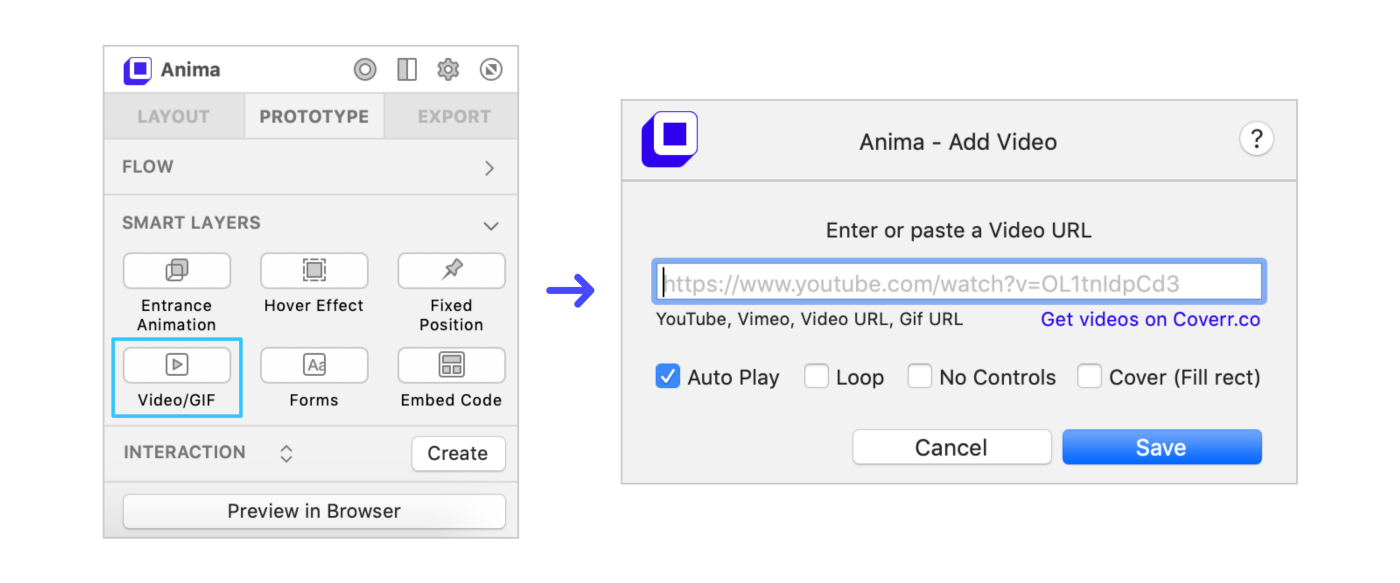Click inside the Video URL field
The width and height of the screenshot is (1400, 583).
pos(960,283)
